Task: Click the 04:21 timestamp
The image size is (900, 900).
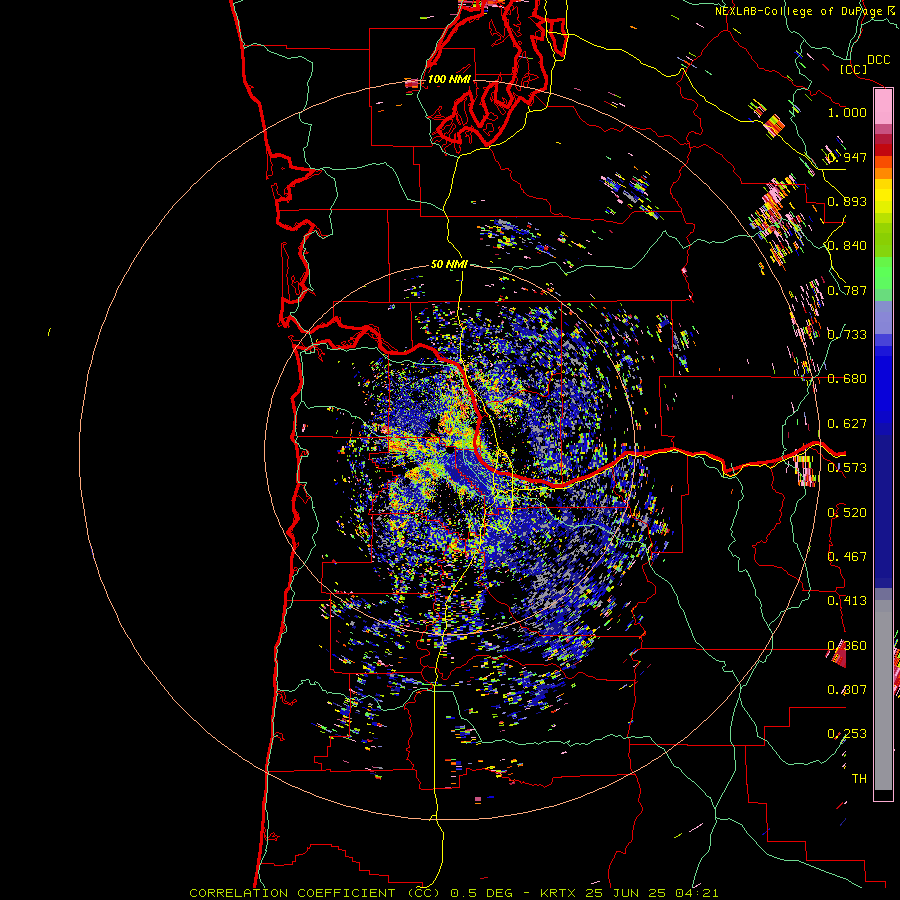Action: pyautogui.click(x=697, y=893)
